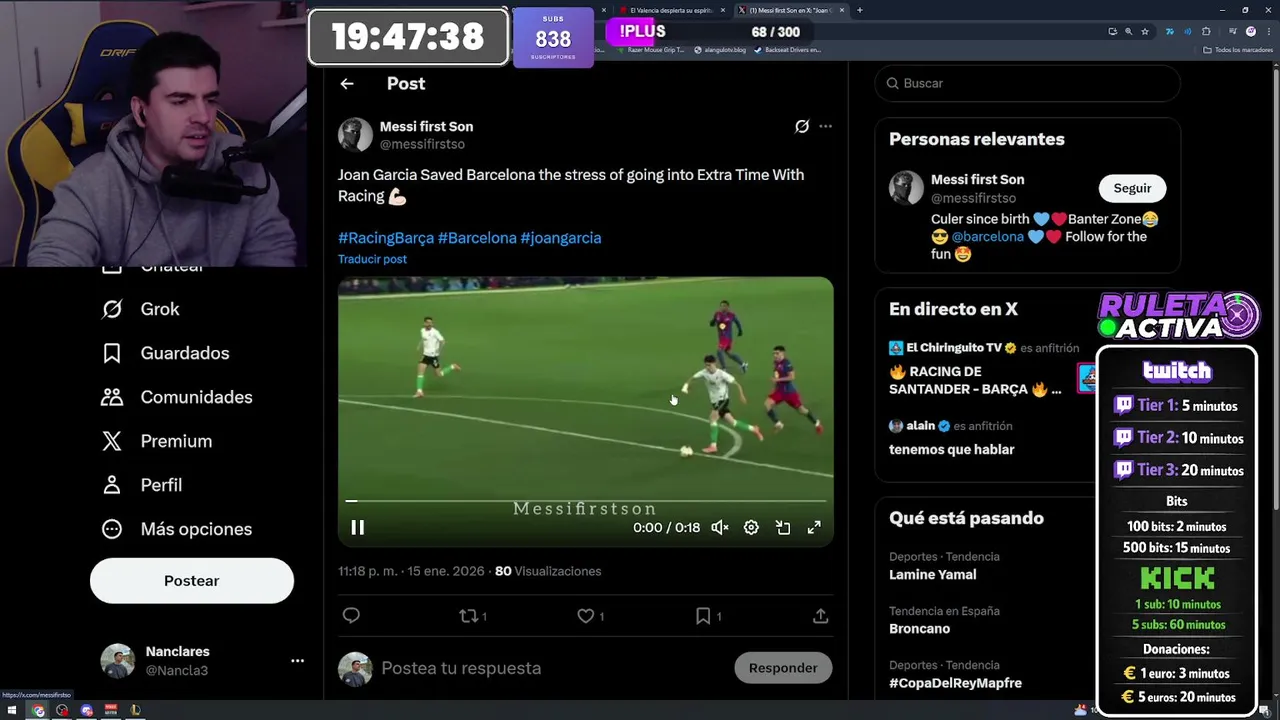The width and height of the screenshot is (1280, 720).
Task: Go back using the Post arrow
Action: pyautogui.click(x=347, y=84)
